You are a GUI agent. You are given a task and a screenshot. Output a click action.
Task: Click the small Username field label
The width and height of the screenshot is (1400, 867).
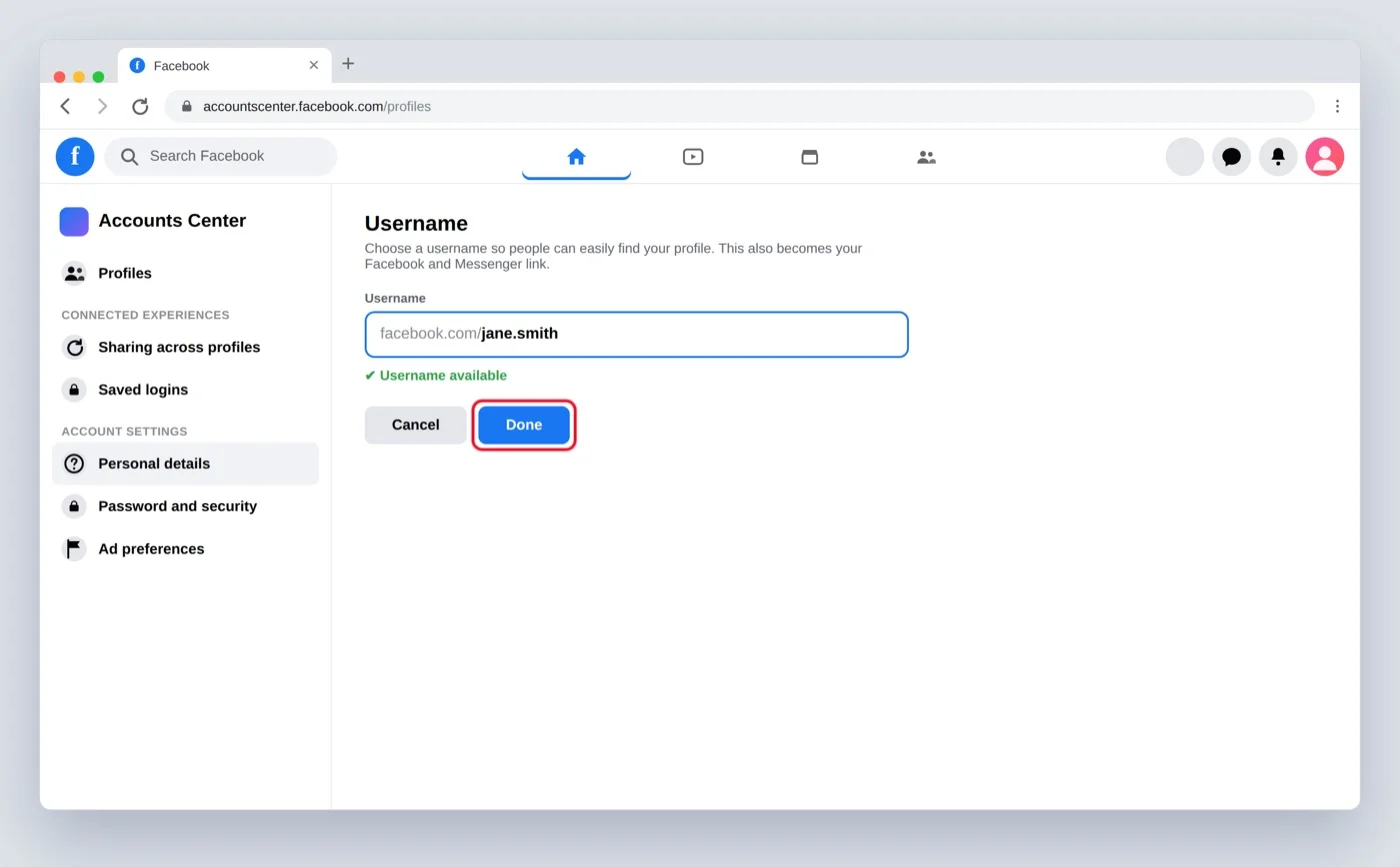click(x=395, y=298)
